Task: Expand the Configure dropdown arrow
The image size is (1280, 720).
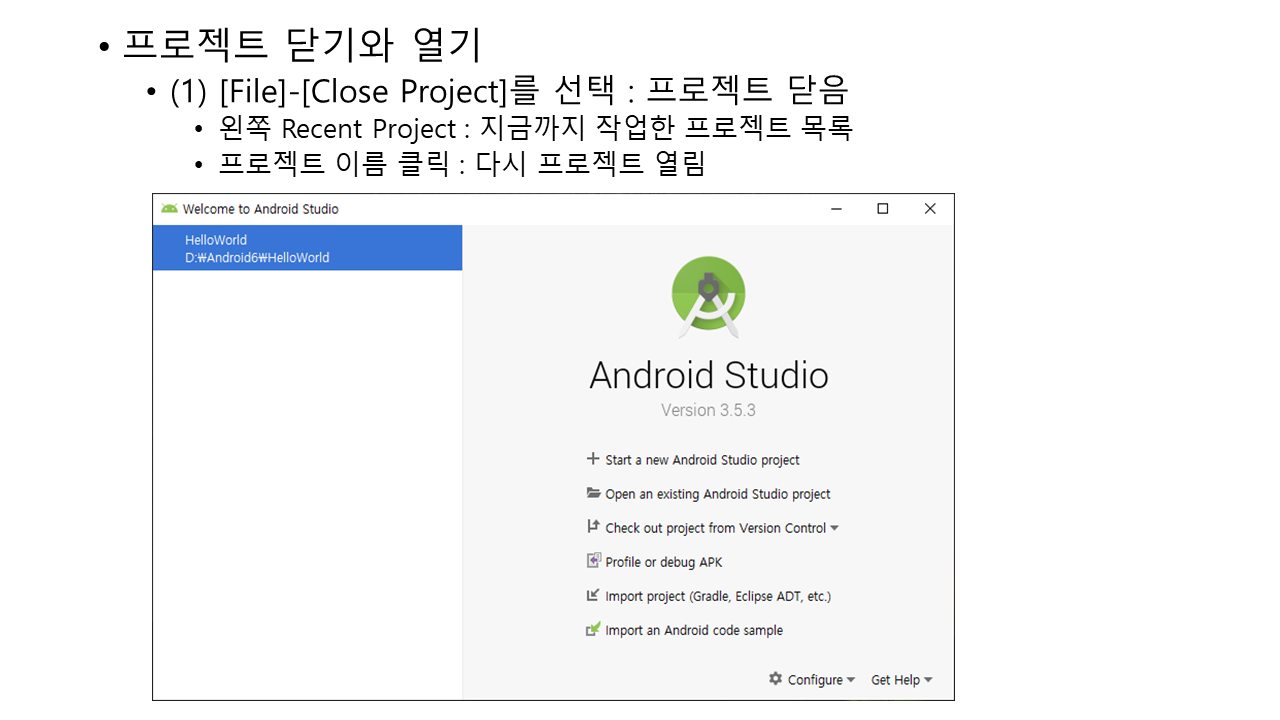Action: coord(851,680)
